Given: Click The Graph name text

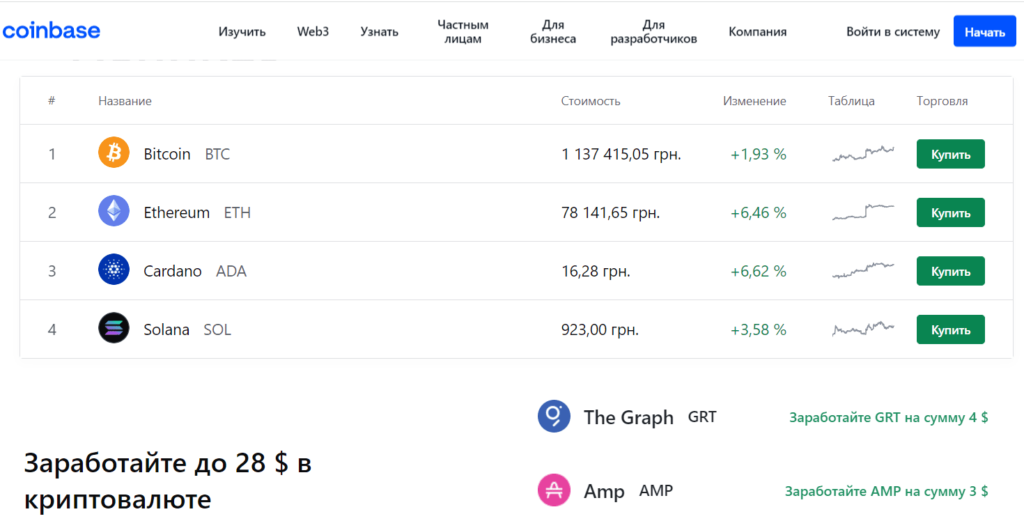Looking at the screenshot, I should point(628,418).
